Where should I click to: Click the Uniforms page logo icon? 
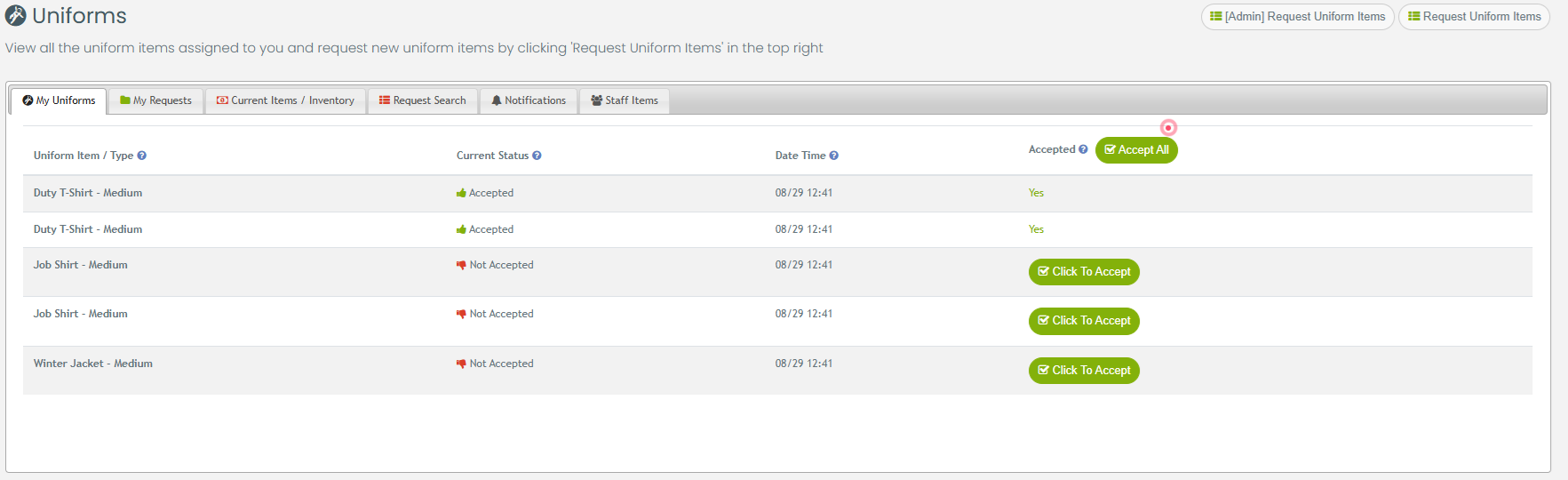click(x=16, y=16)
